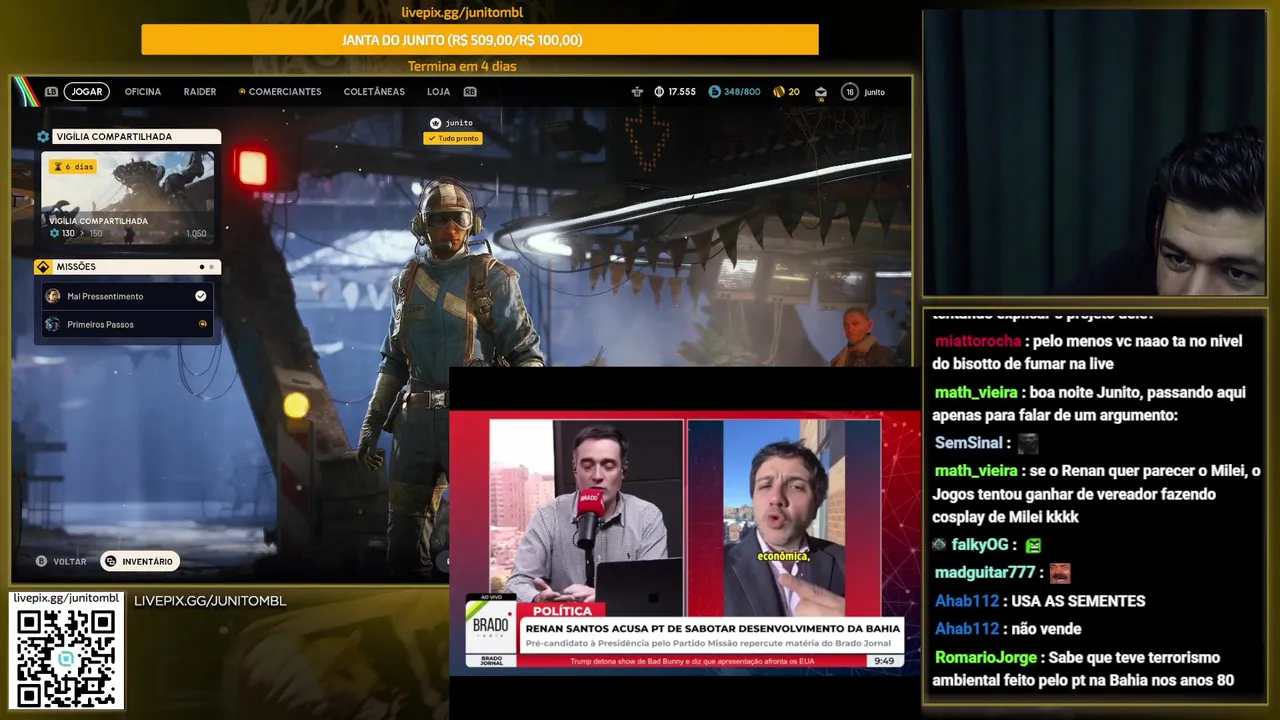
Task: Click the Brado Rádio logo
Action: tap(490, 629)
